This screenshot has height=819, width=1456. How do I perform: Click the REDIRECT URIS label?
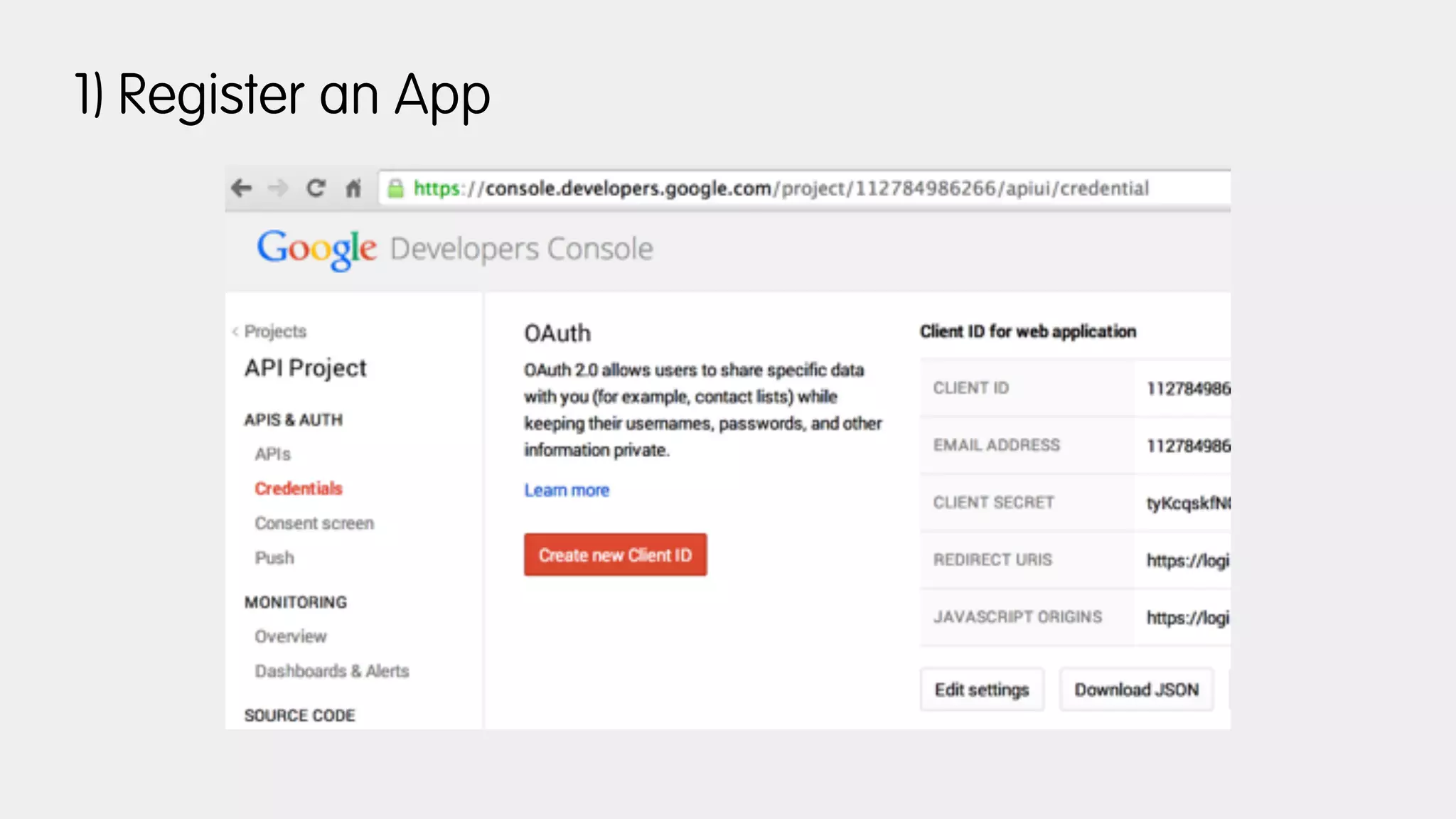point(992,560)
